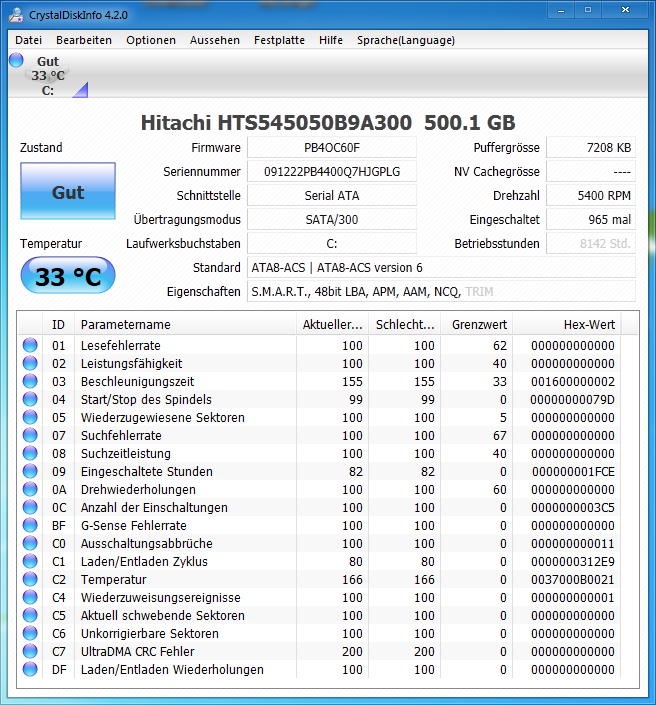This screenshot has height=705, width=656.
Task: Click hex value 000000001FCE
Action: [573, 472]
